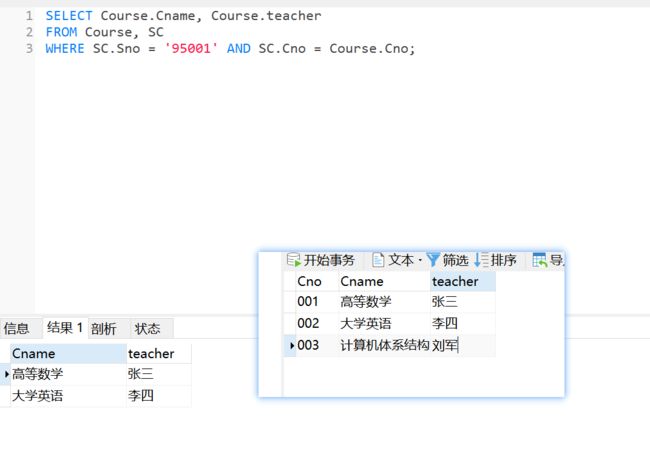Click the 李四 cell in the Course table

(463, 323)
